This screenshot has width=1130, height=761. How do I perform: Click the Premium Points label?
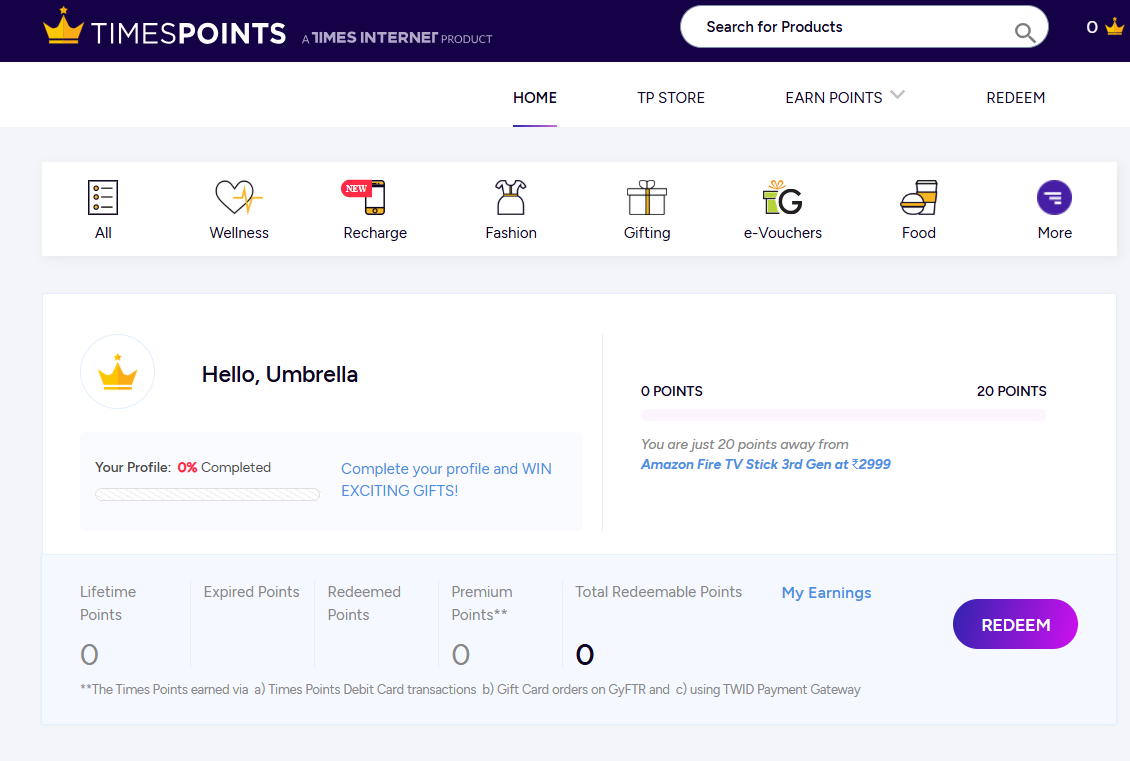pyautogui.click(x=482, y=603)
